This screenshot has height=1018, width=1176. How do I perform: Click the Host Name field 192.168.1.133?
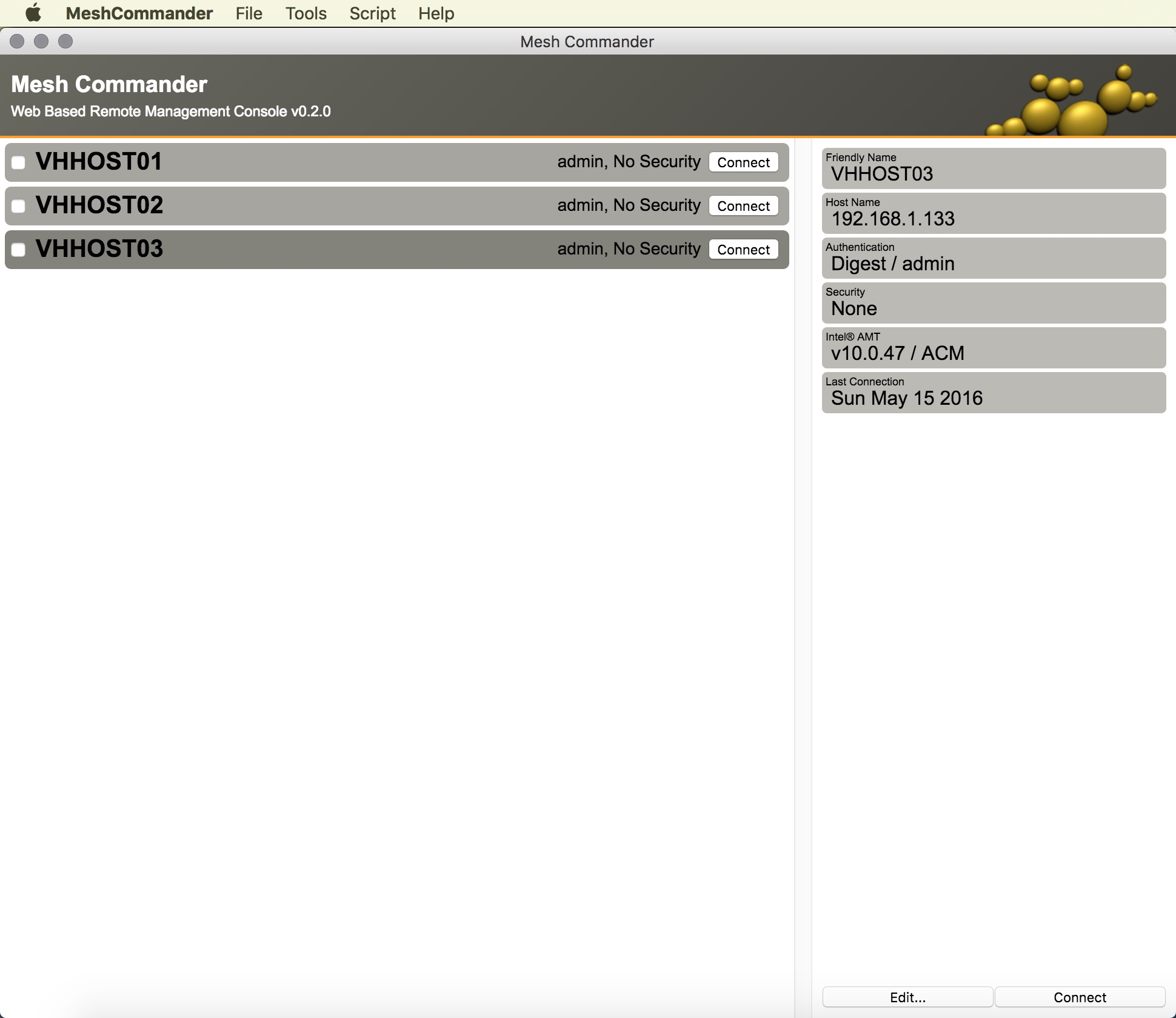click(994, 213)
